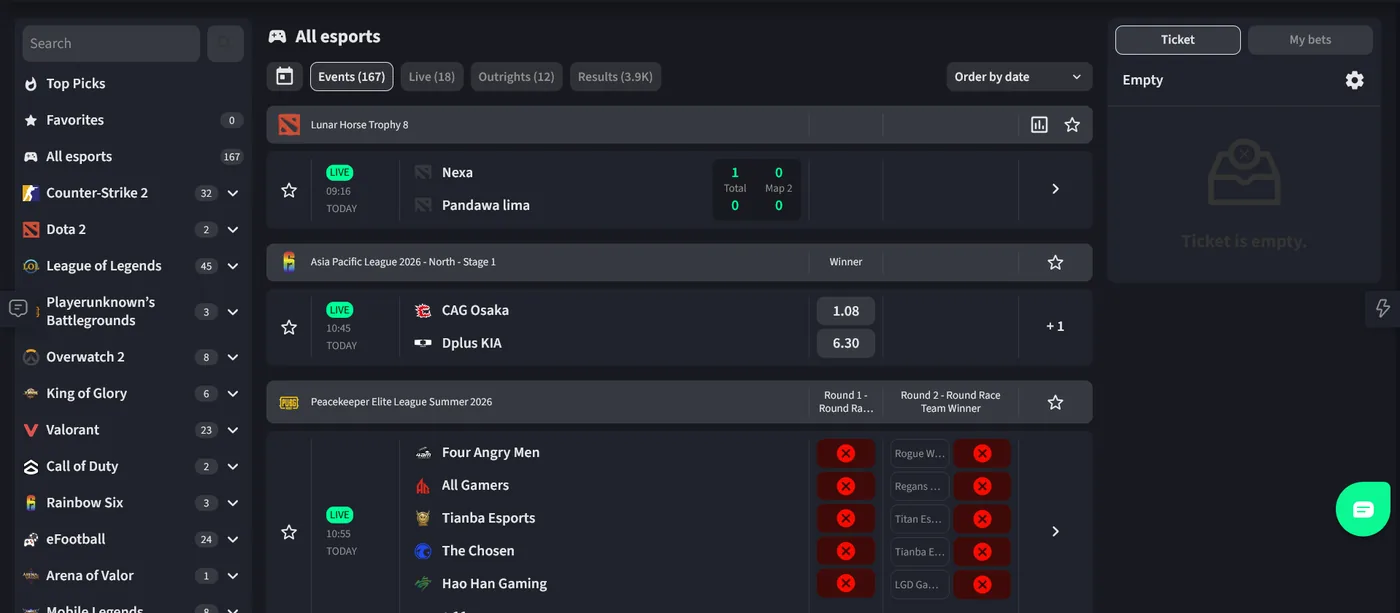Switch to the Live (18) tab

[x=432, y=77]
